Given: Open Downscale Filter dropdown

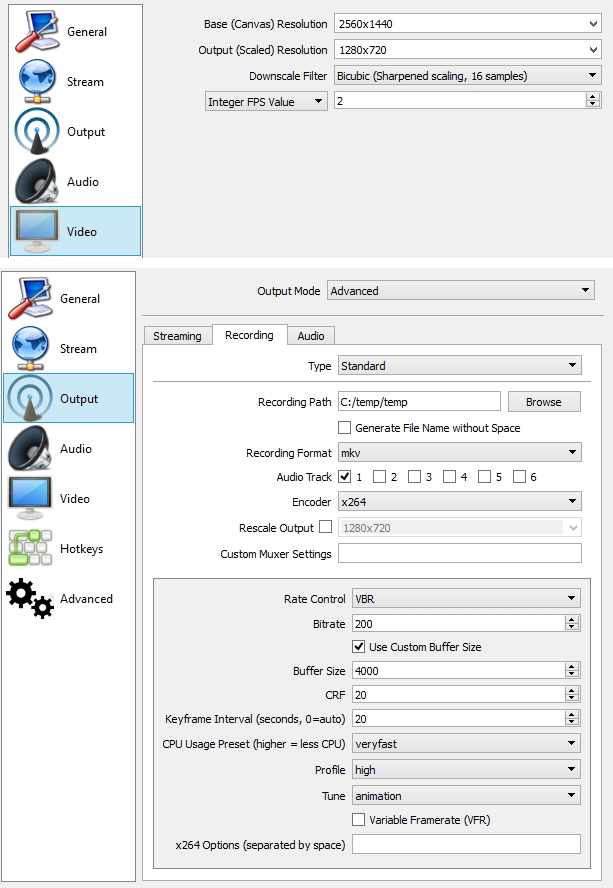Looking at the screenshot, I should tap(467, 75).
